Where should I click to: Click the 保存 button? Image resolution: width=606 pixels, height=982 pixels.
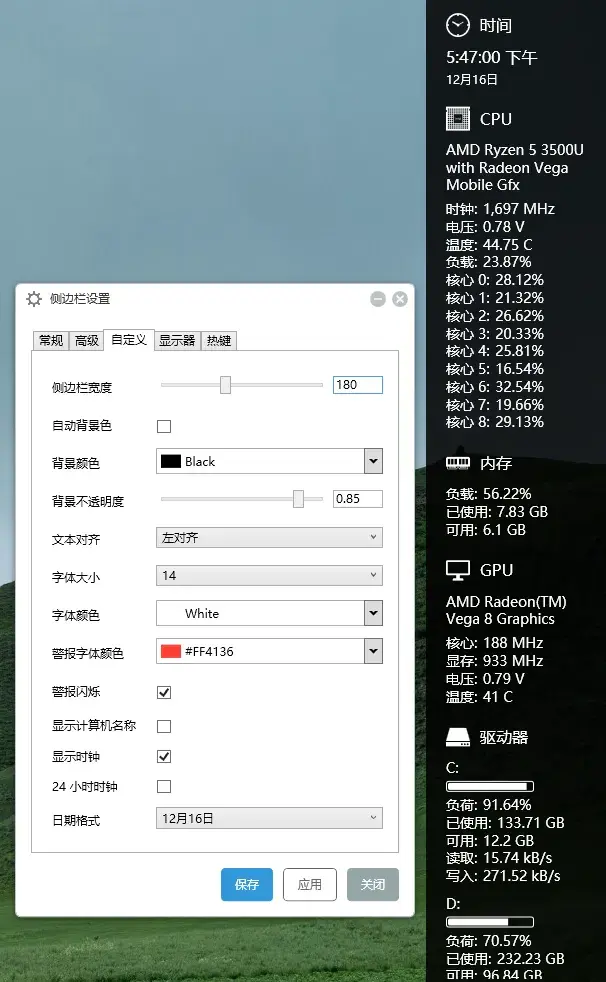(x=247, y=884)
